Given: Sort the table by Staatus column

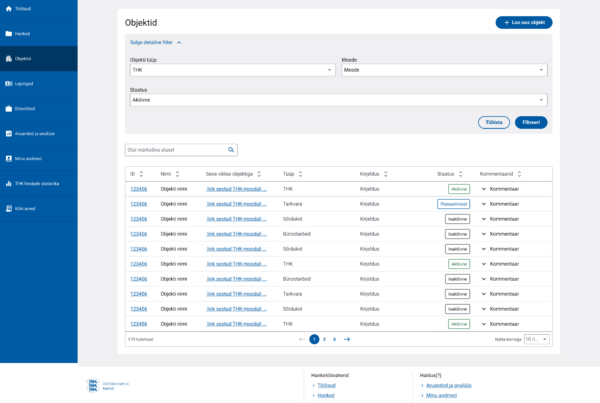Looking at the screenshot, I should tap(462, 174).
